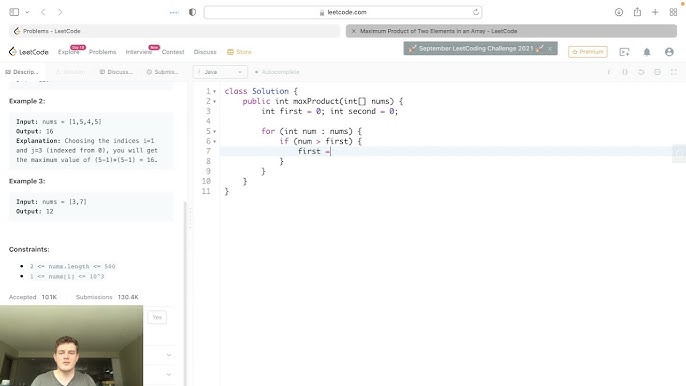Switch to the Submissions tab

[162, 72]
